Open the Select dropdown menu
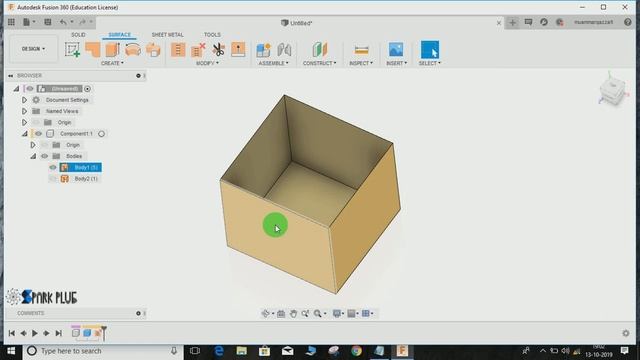This screenshot has width=640, height=360. tap(430, 63)
